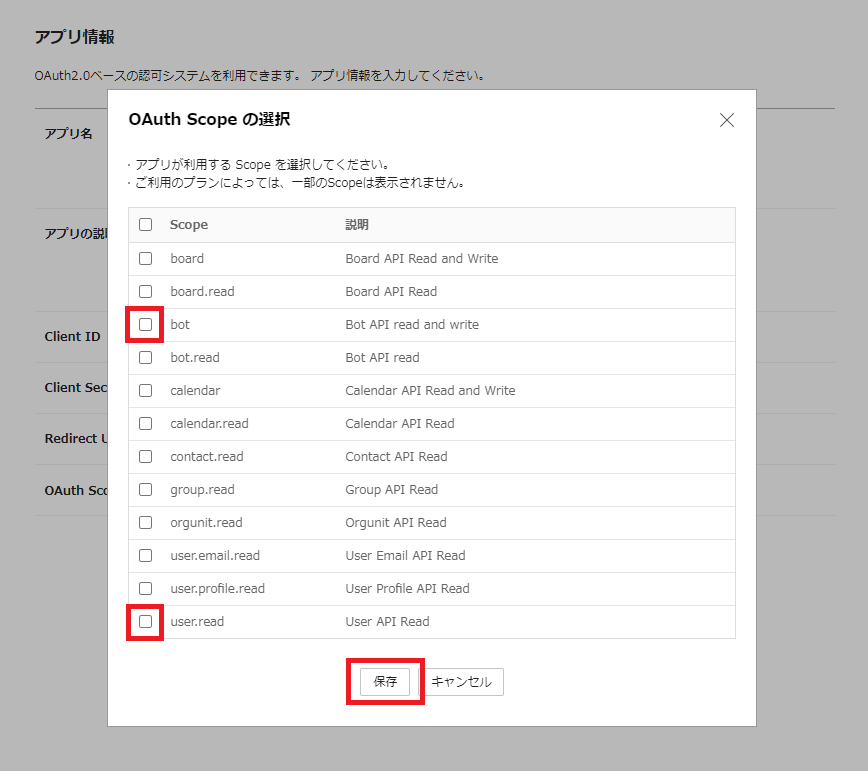868x771 pixels.
Task: Check the orgunit.read scope checkbox
Action: (x=146, y=522)
